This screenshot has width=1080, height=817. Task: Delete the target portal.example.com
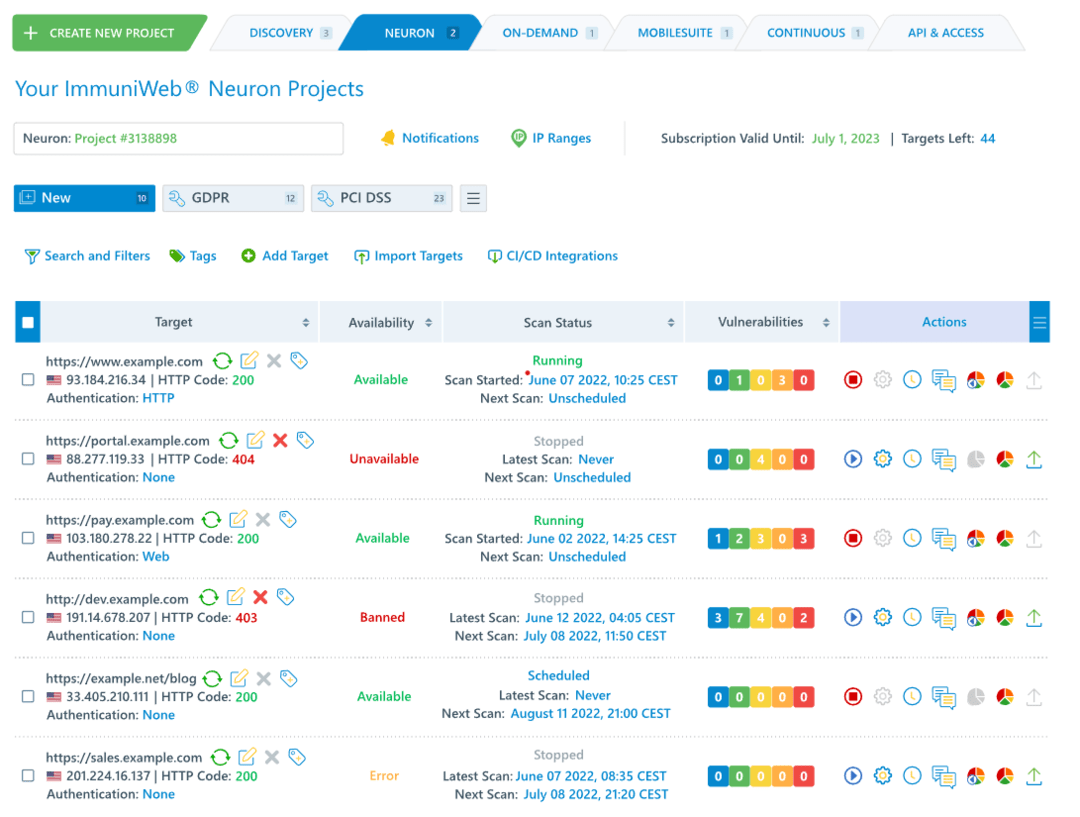(x=278, y=440)
